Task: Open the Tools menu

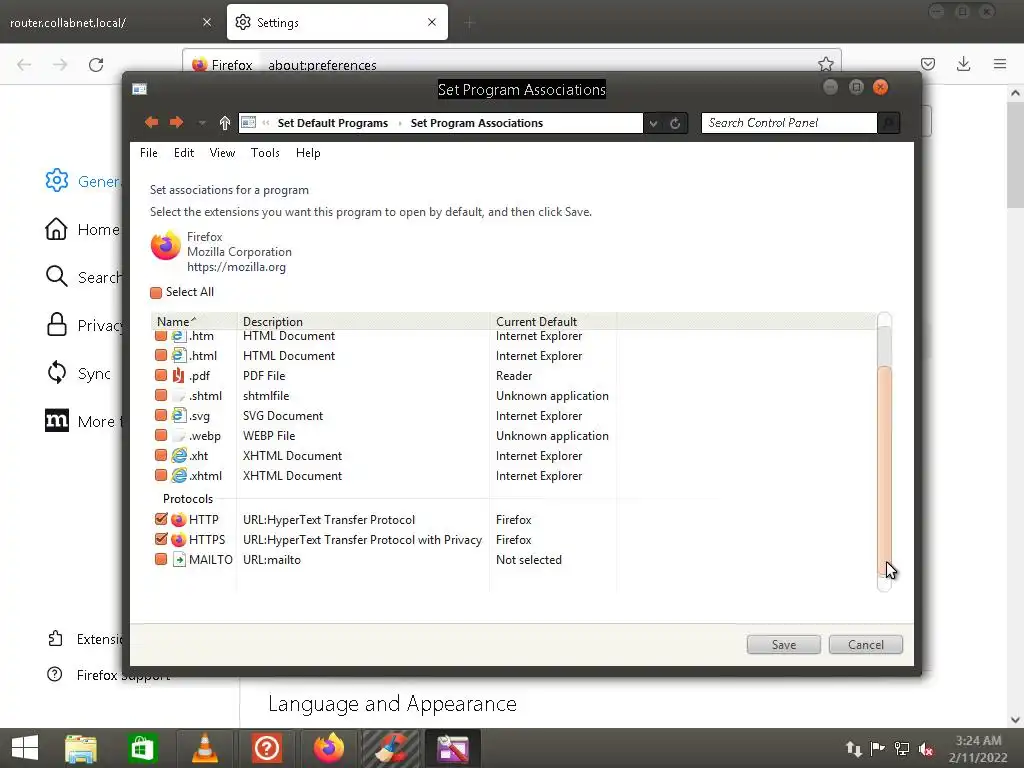Action: pyautogui.click(x=265, y=153)
